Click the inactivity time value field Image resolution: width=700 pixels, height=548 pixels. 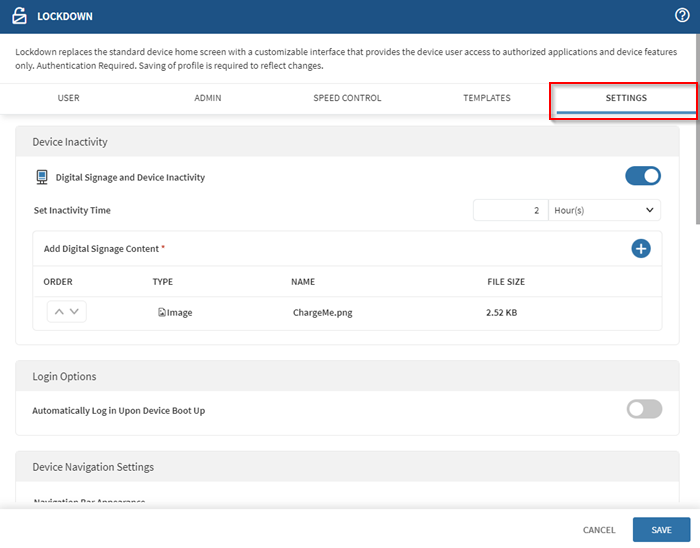click(510, 210)
